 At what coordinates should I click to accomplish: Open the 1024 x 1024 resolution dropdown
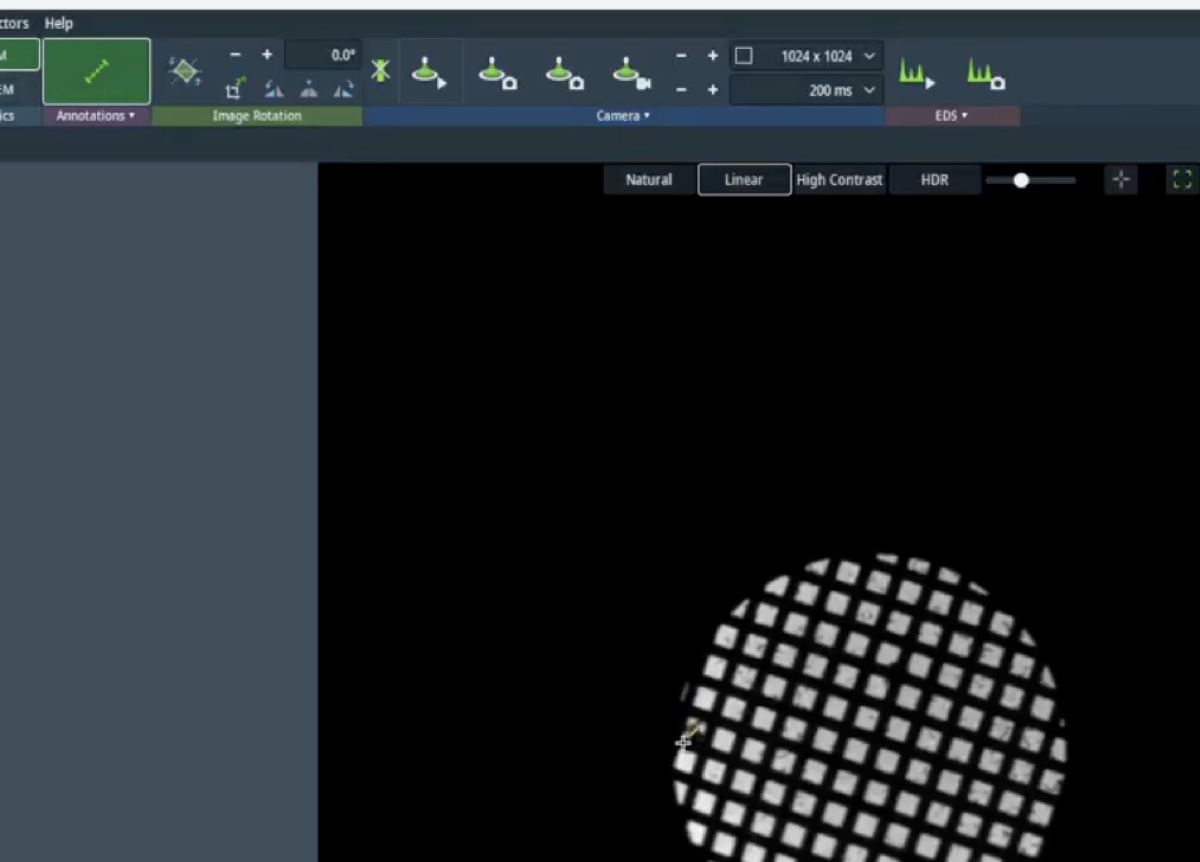869,56
